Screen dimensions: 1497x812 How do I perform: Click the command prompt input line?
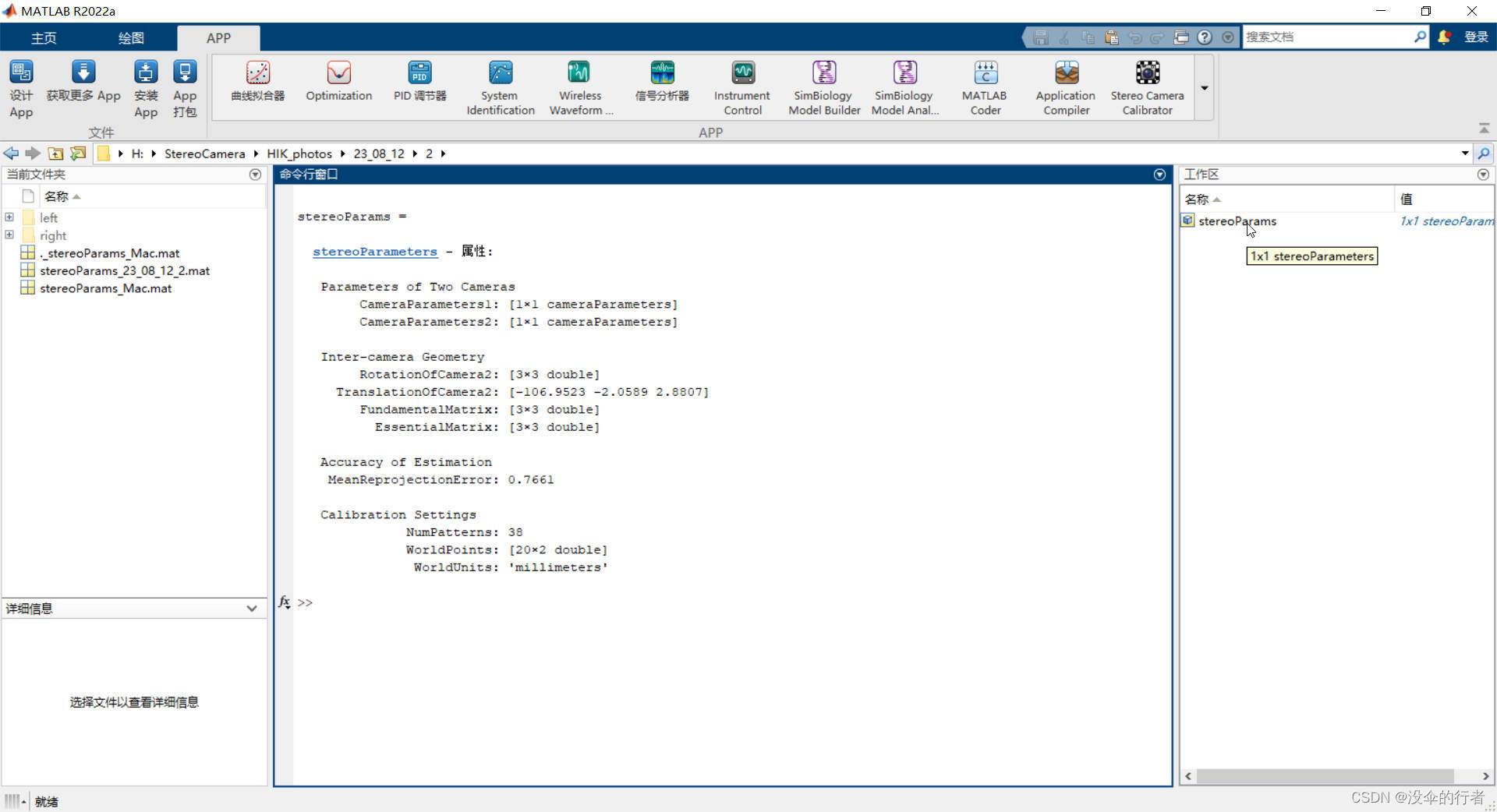(733, 602)
